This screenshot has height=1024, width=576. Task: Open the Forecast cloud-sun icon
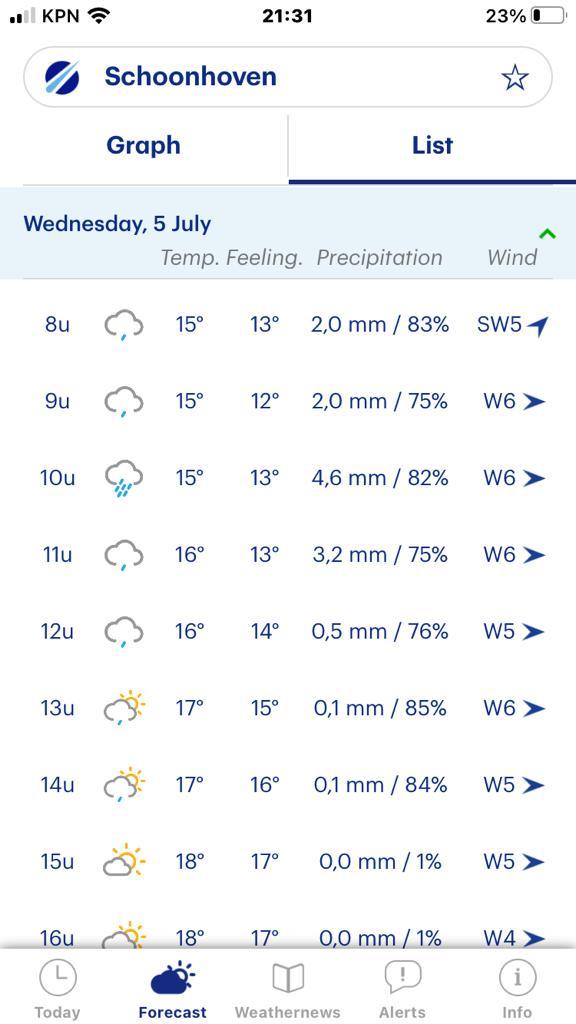click(172, 978)
